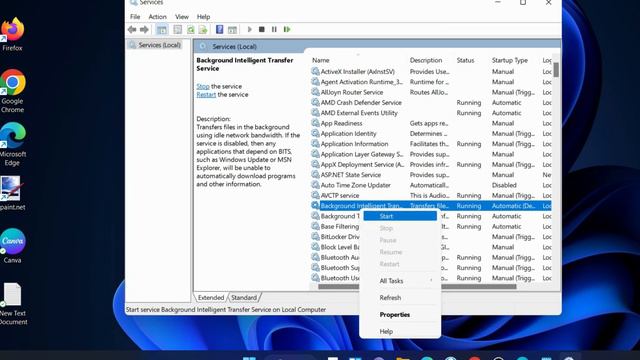Click the Back arrow in Services toolbar
640x360 pixels.
click(x=132, y=29)
